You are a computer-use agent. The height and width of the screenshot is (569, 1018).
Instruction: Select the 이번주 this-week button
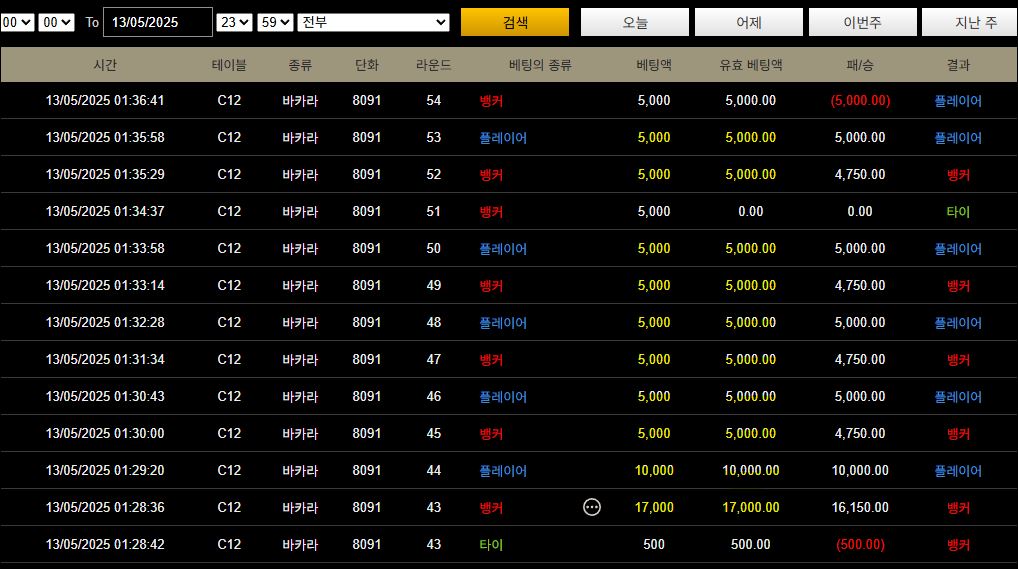coord(863,22)
